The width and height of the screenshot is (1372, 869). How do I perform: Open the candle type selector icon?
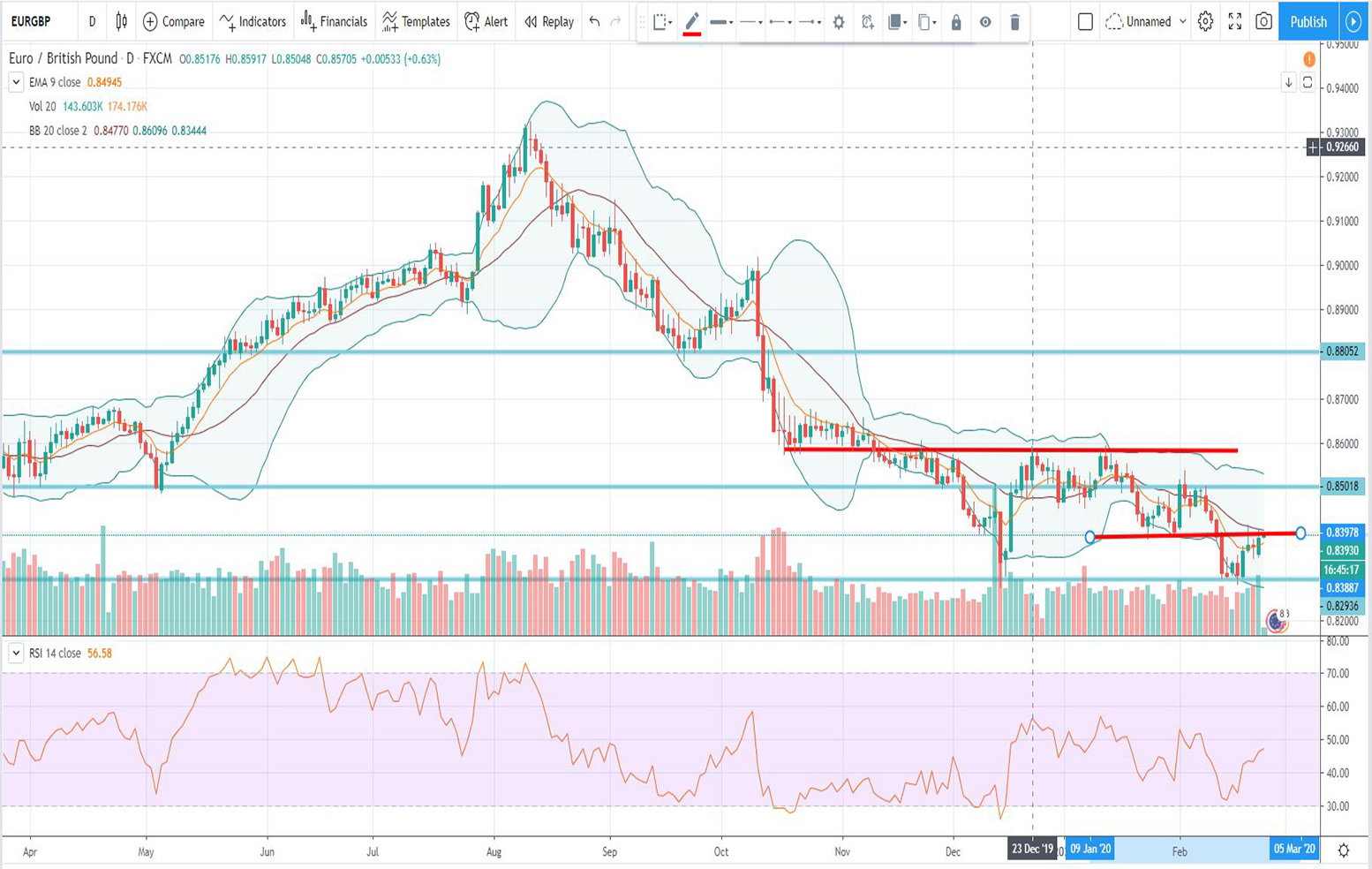122,19
